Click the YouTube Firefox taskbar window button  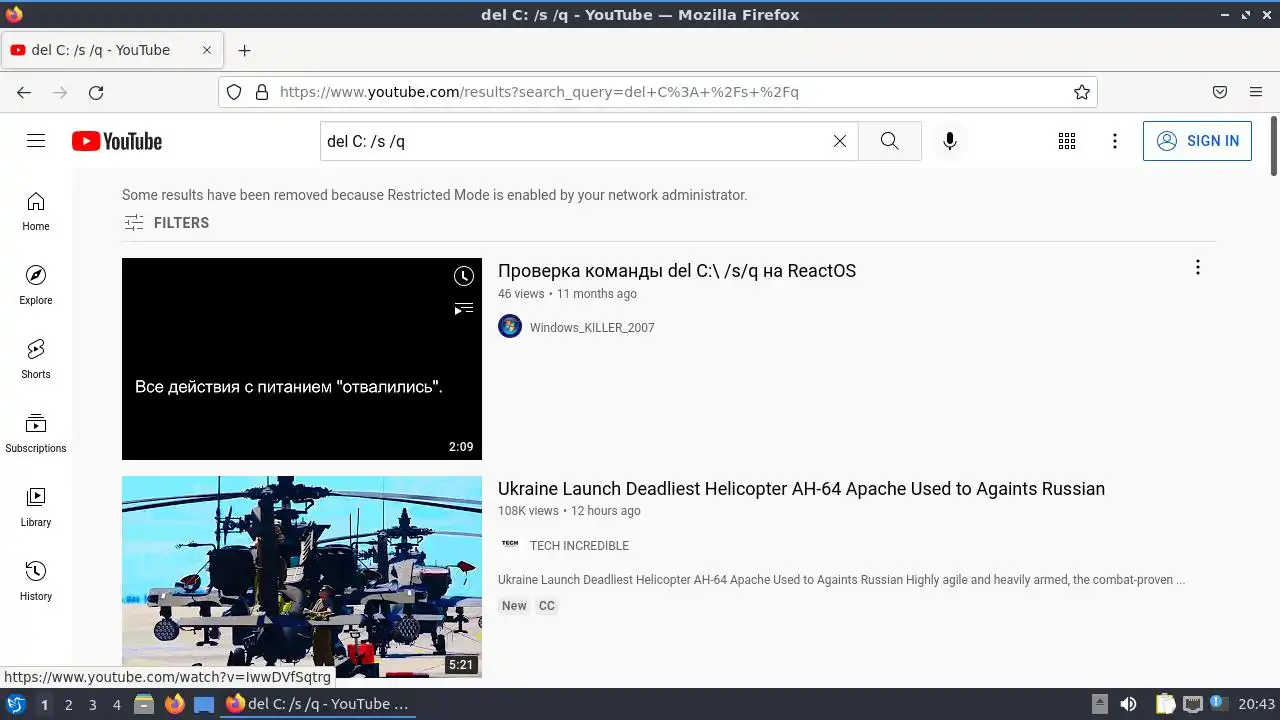tap(318, 704)
